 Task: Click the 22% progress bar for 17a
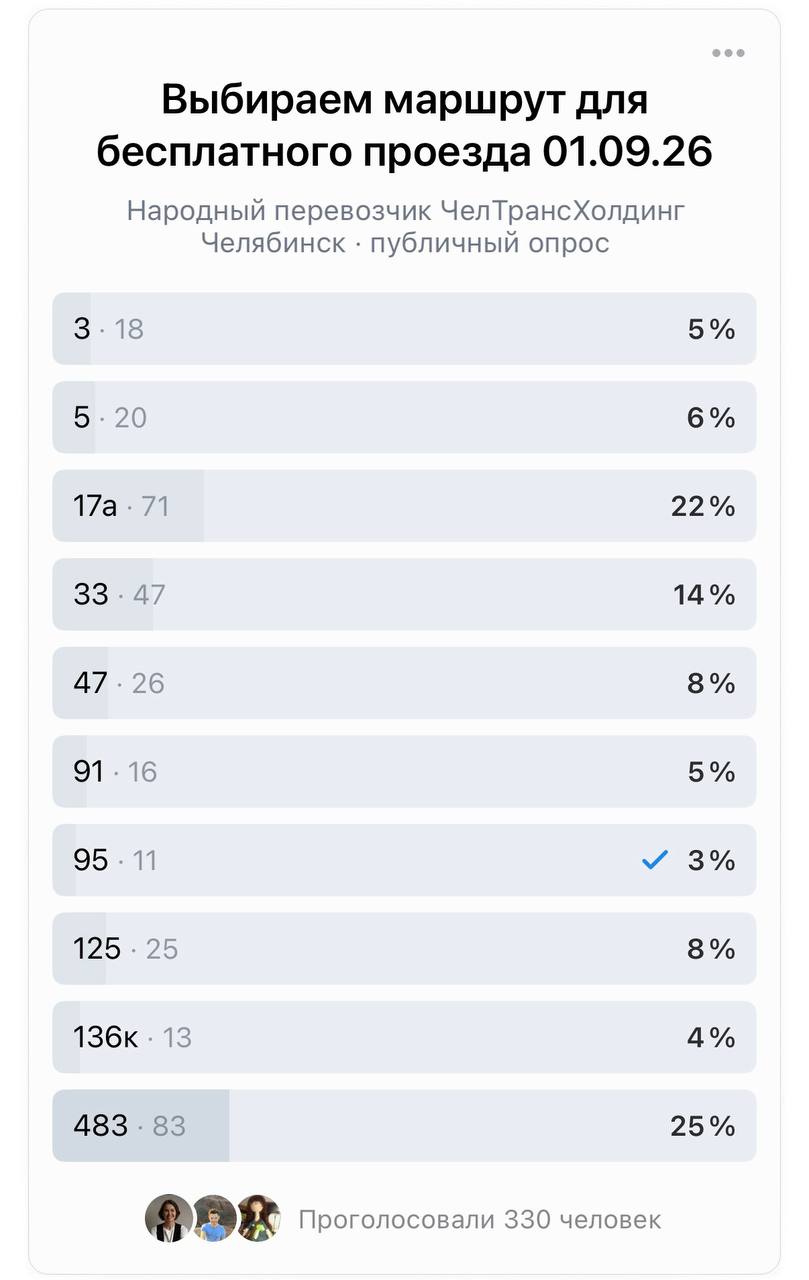129,506
